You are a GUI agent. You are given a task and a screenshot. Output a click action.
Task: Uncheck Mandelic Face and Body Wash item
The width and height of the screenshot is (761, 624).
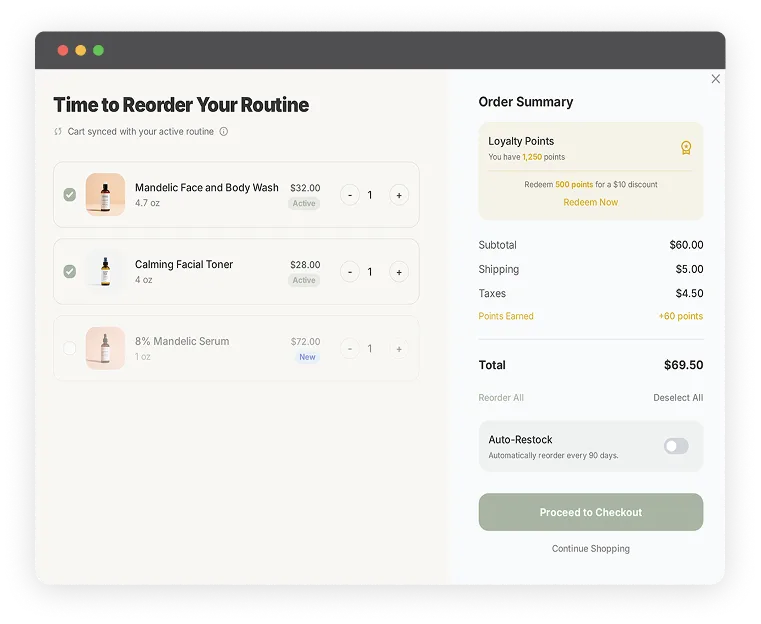click(x=70, y=195)
